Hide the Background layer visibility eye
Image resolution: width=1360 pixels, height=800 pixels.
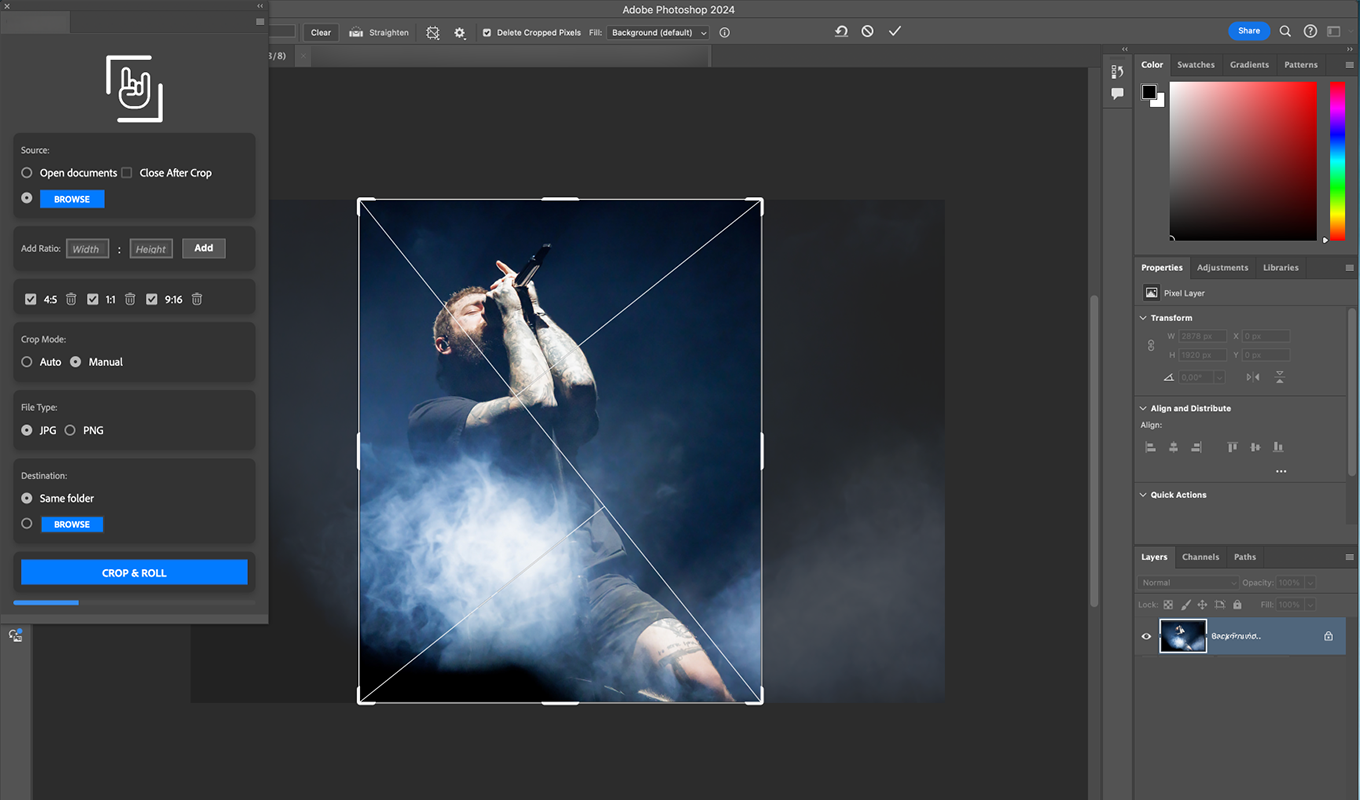(x=1145, y=636)
